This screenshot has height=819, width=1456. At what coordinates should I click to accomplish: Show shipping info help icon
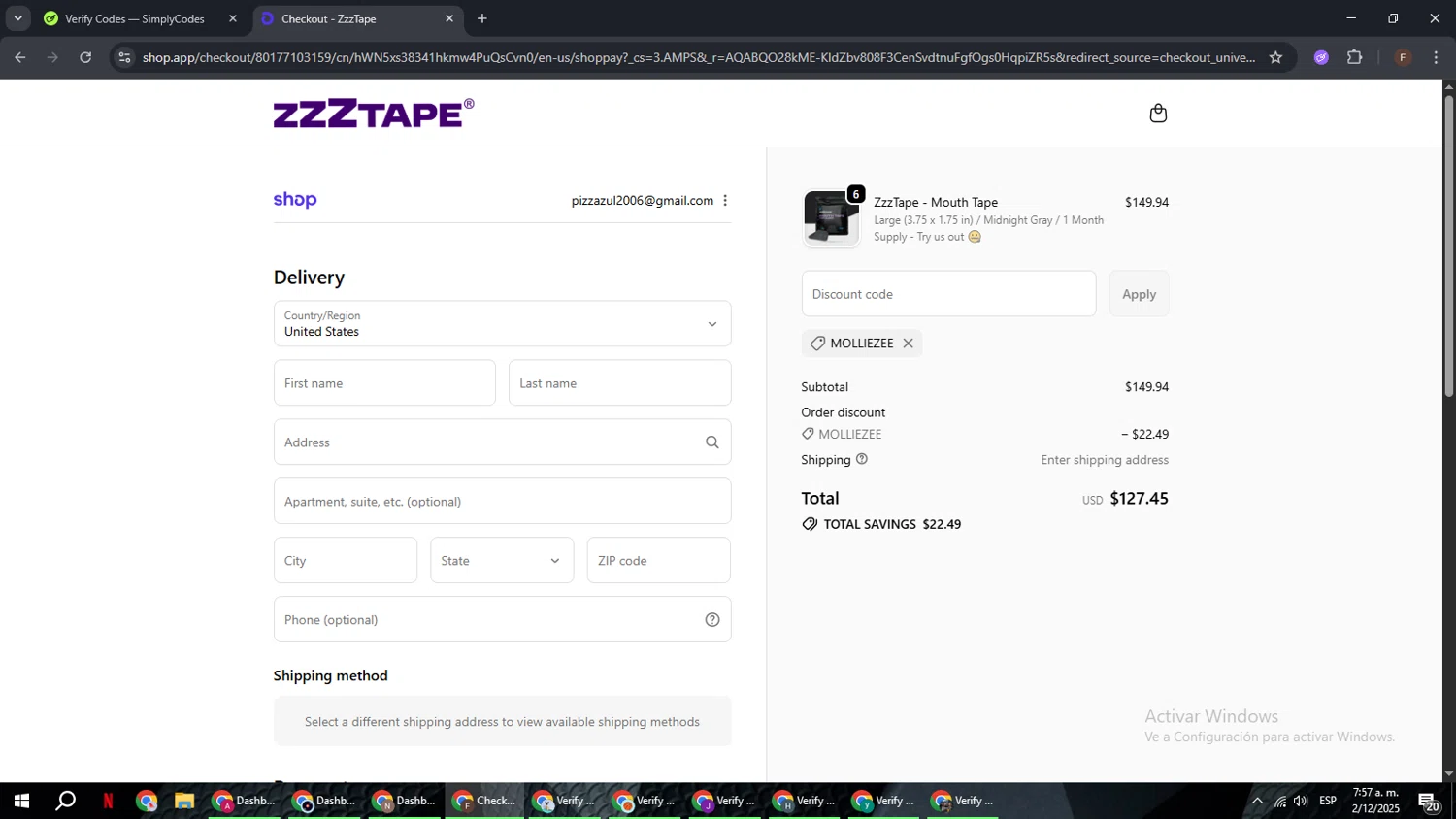pos(861,459)
